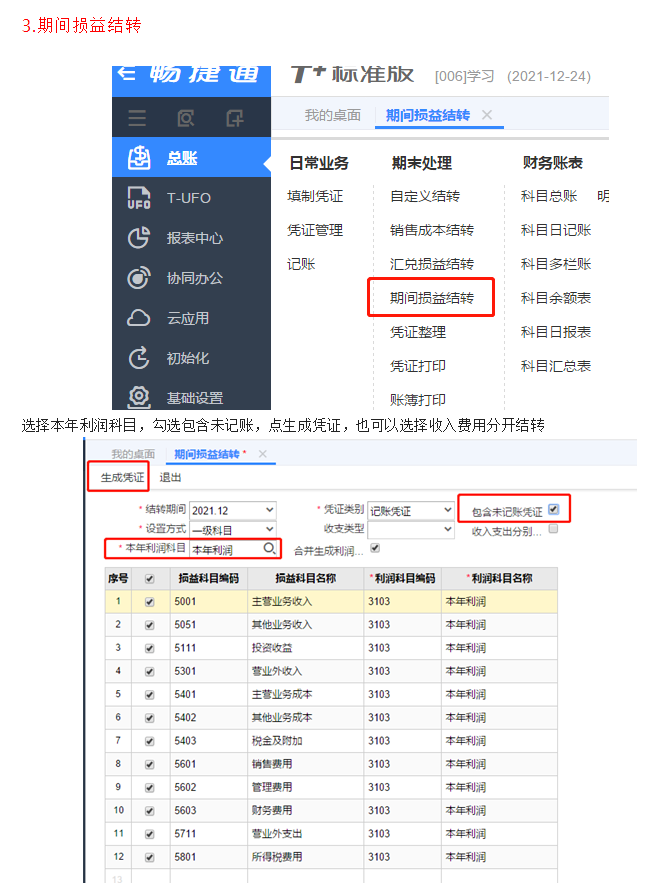
Task: Click the magnifier in 本年利润科目 field
Action: coord(269,548)
